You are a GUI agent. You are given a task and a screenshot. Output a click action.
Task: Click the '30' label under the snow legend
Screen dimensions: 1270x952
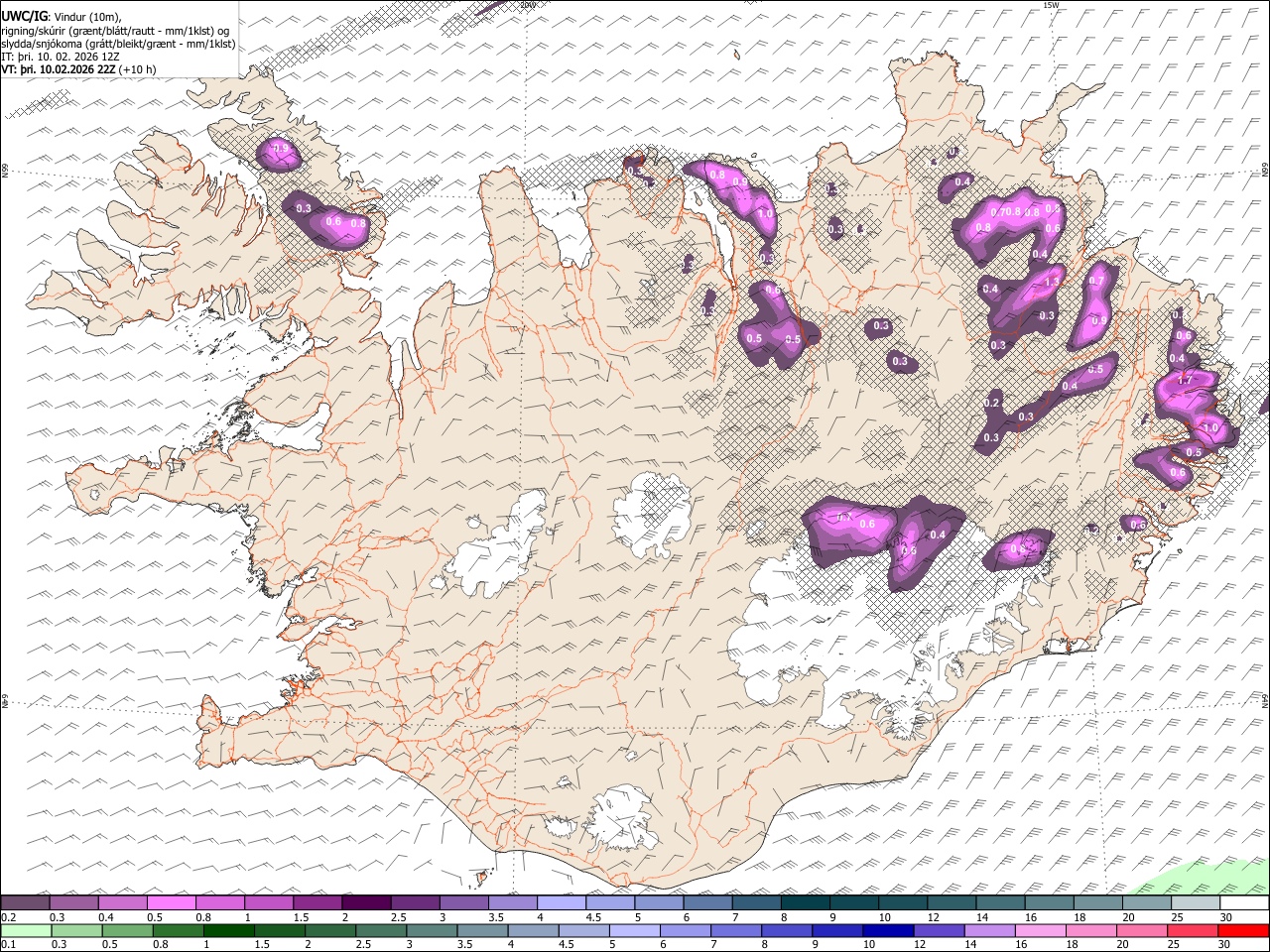1226,917
